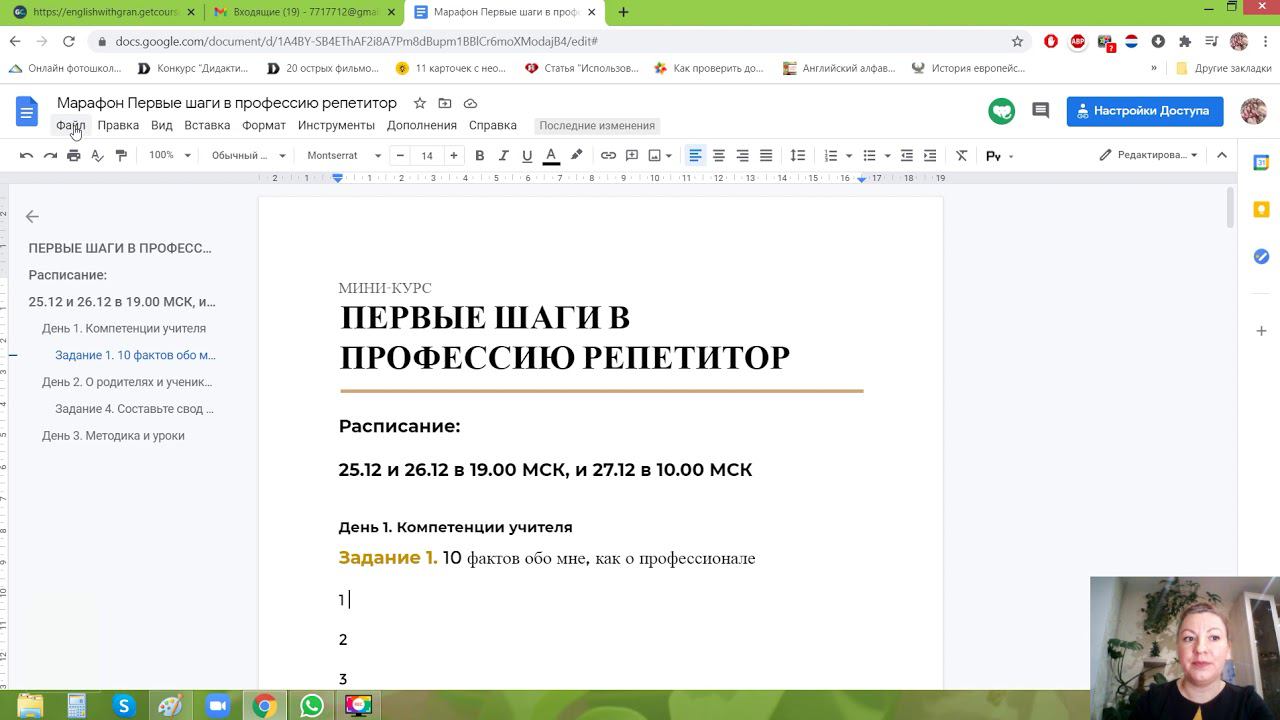1280x720 pixels.
Task: Click the print icon in toolbar
Action: 73,155
